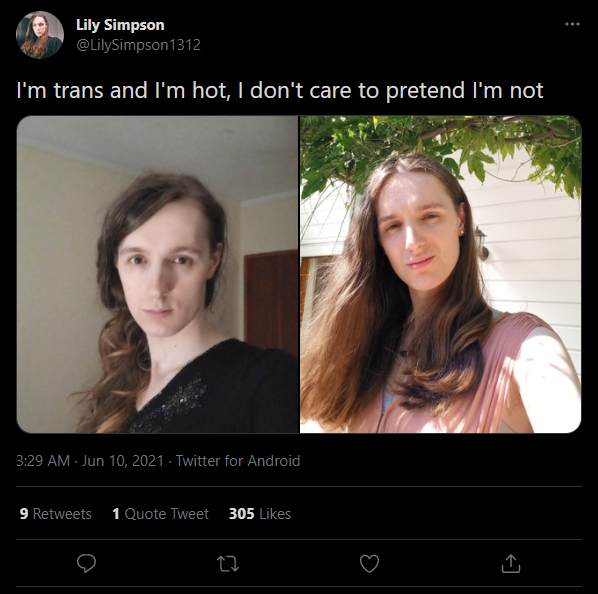Click the retweet arrows icon

(x=228, y=563)
